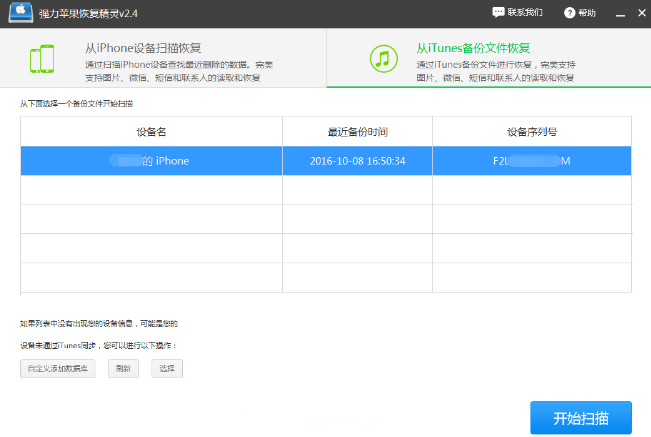Switch to 从iTunes备份文件恢复 tab
Image resolution: width=651 pixels, height=437 pixels.
tap(473, 48)
